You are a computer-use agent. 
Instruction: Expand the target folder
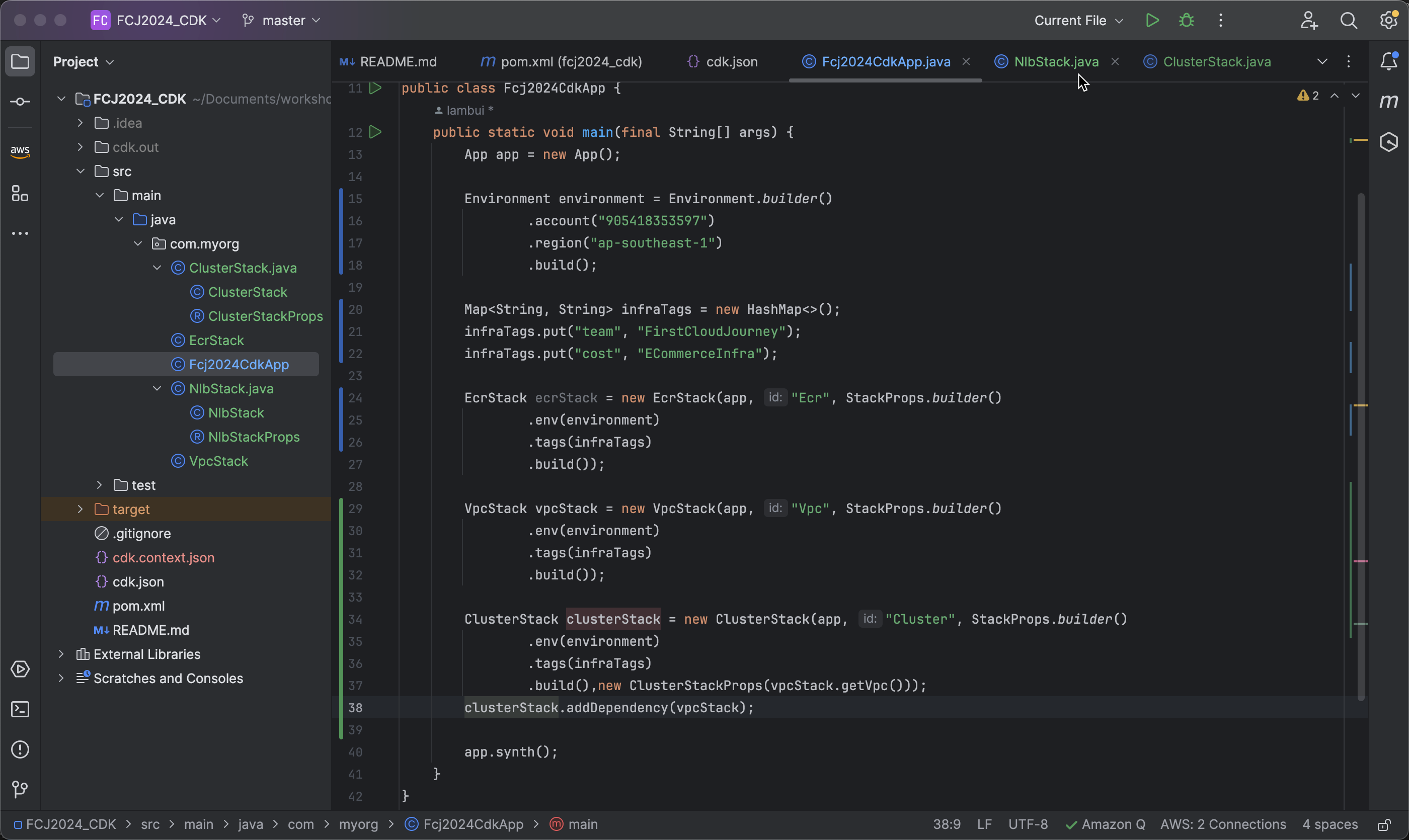pyautogui.click(x=81, y=509)
